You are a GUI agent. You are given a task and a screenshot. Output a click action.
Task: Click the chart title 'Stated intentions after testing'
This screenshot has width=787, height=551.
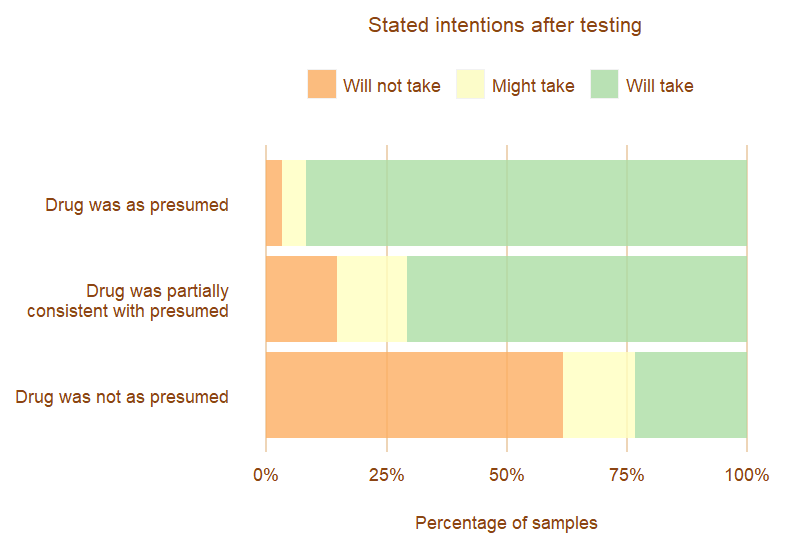(504, 26)
